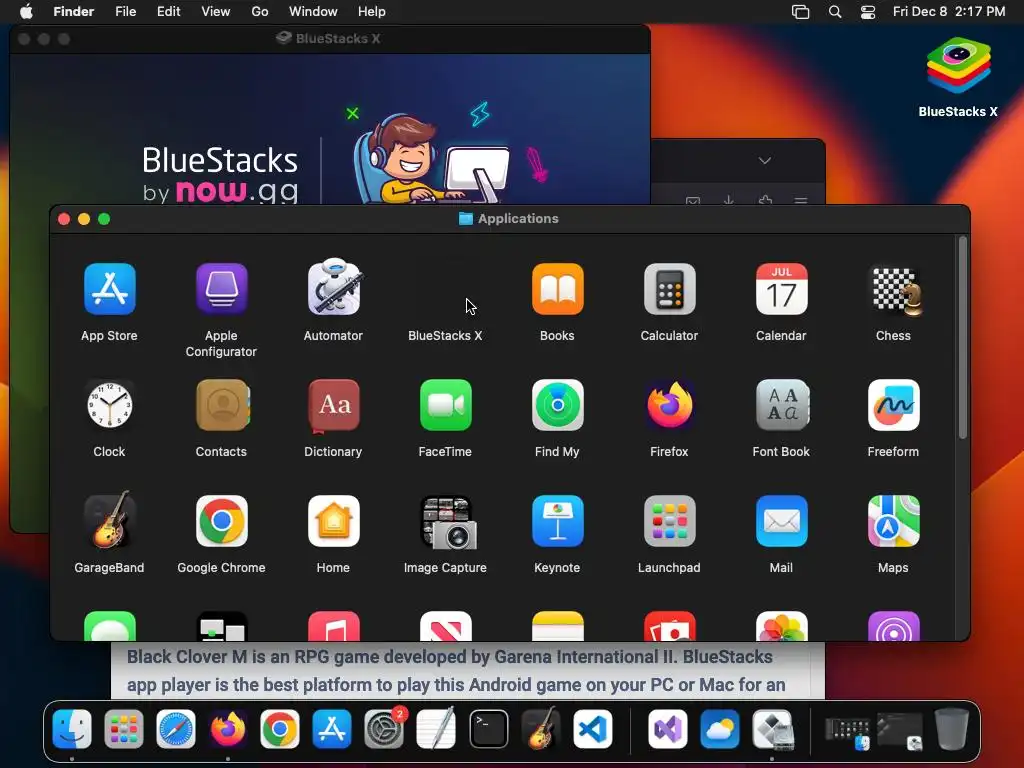
Task: Open the Font Book app icon
Action: pyautogui.click(x=782, y=406)
